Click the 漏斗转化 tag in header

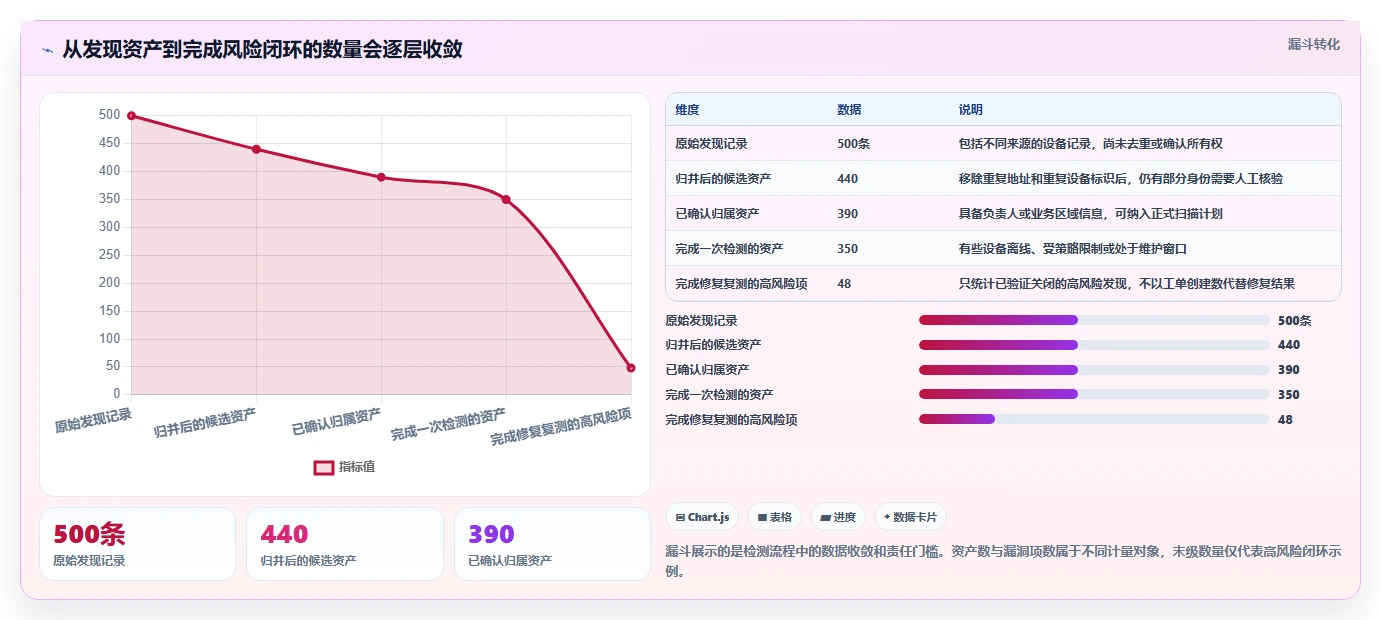(1313, 44)
